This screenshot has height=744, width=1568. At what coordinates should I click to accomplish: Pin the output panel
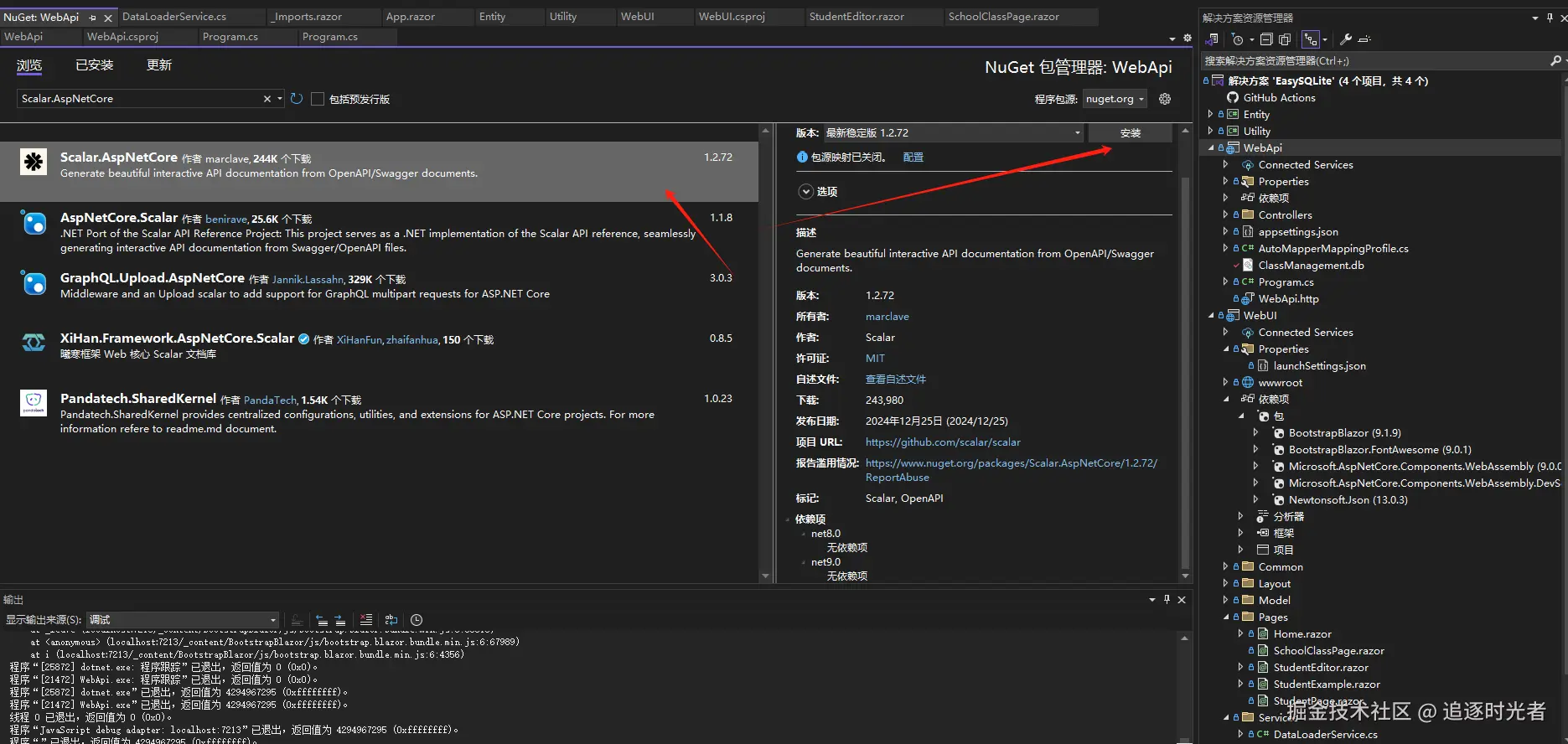click(x=1167, y=600)
